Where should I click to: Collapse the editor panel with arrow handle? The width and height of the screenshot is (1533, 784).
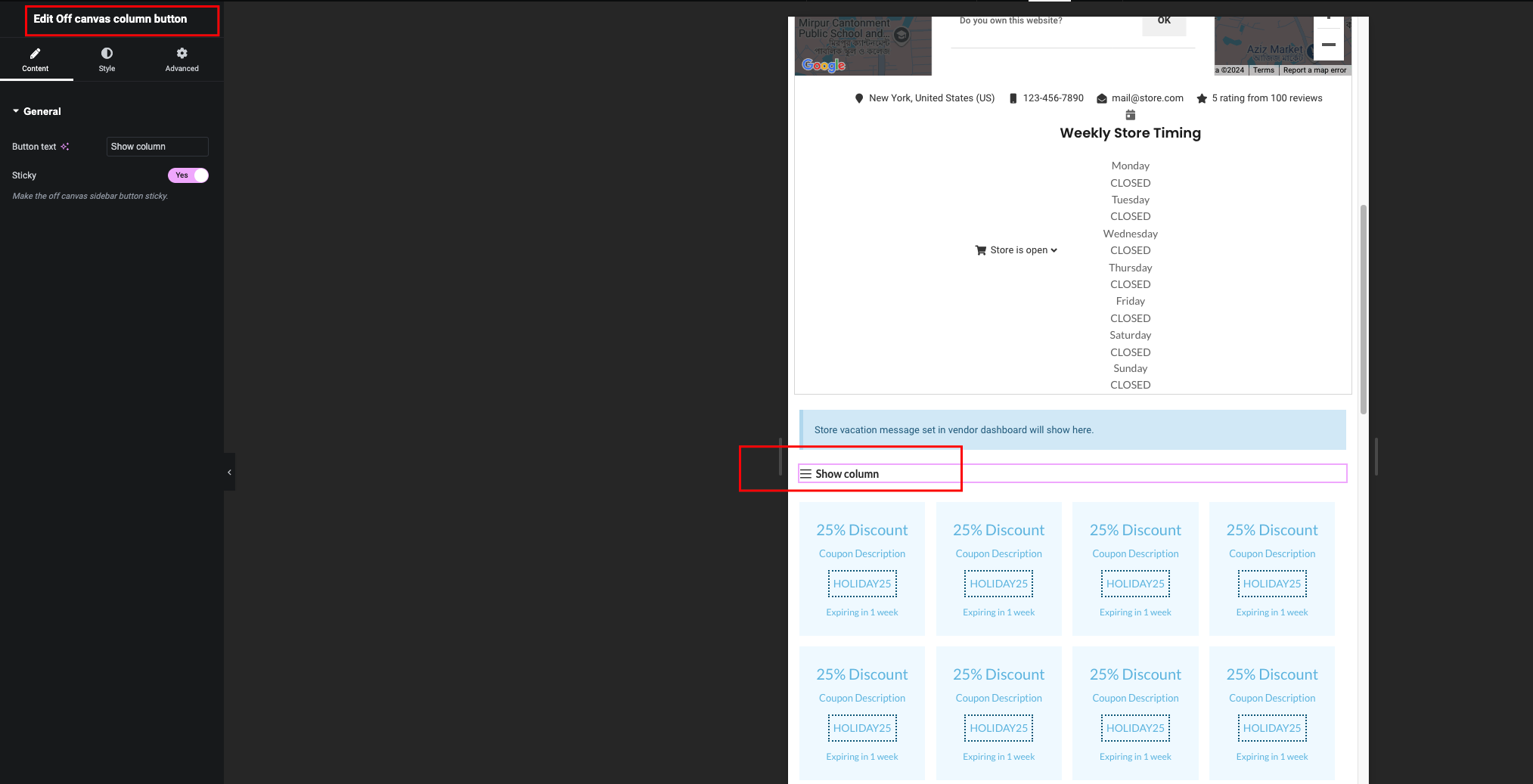pos(229,472)
